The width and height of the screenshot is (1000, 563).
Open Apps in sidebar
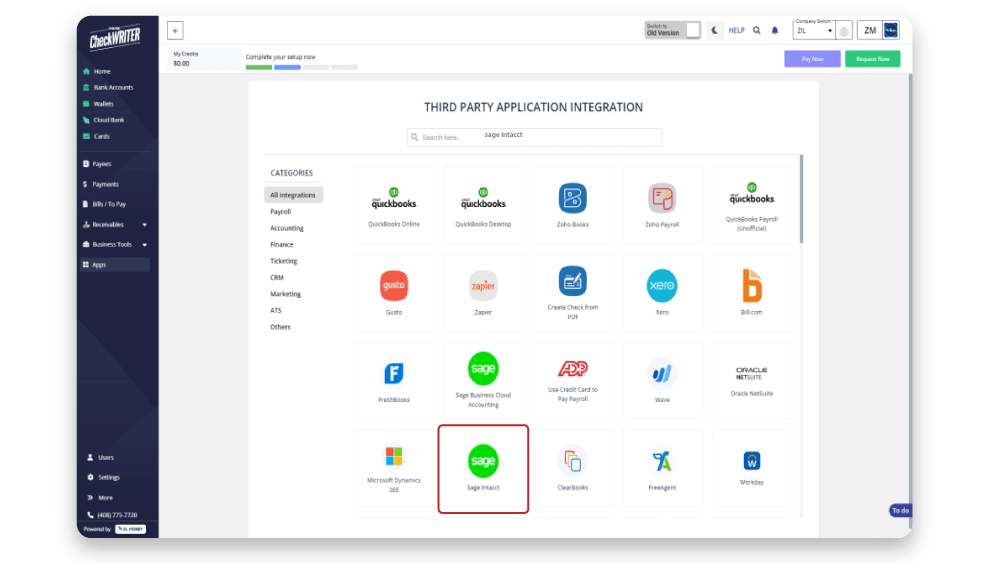115,265
